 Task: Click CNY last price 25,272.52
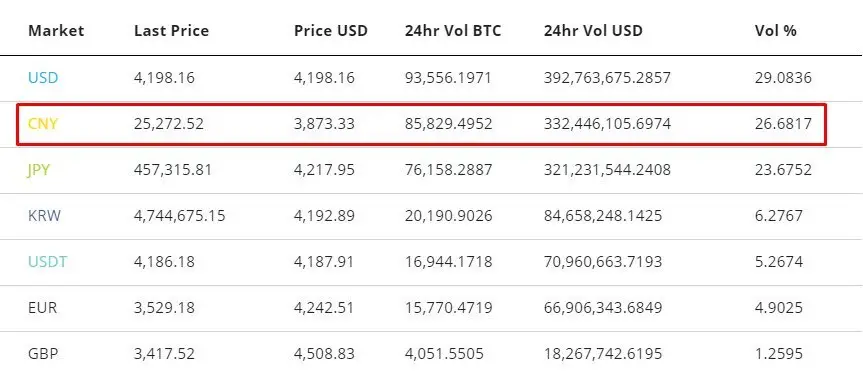(x=168, y=124)
